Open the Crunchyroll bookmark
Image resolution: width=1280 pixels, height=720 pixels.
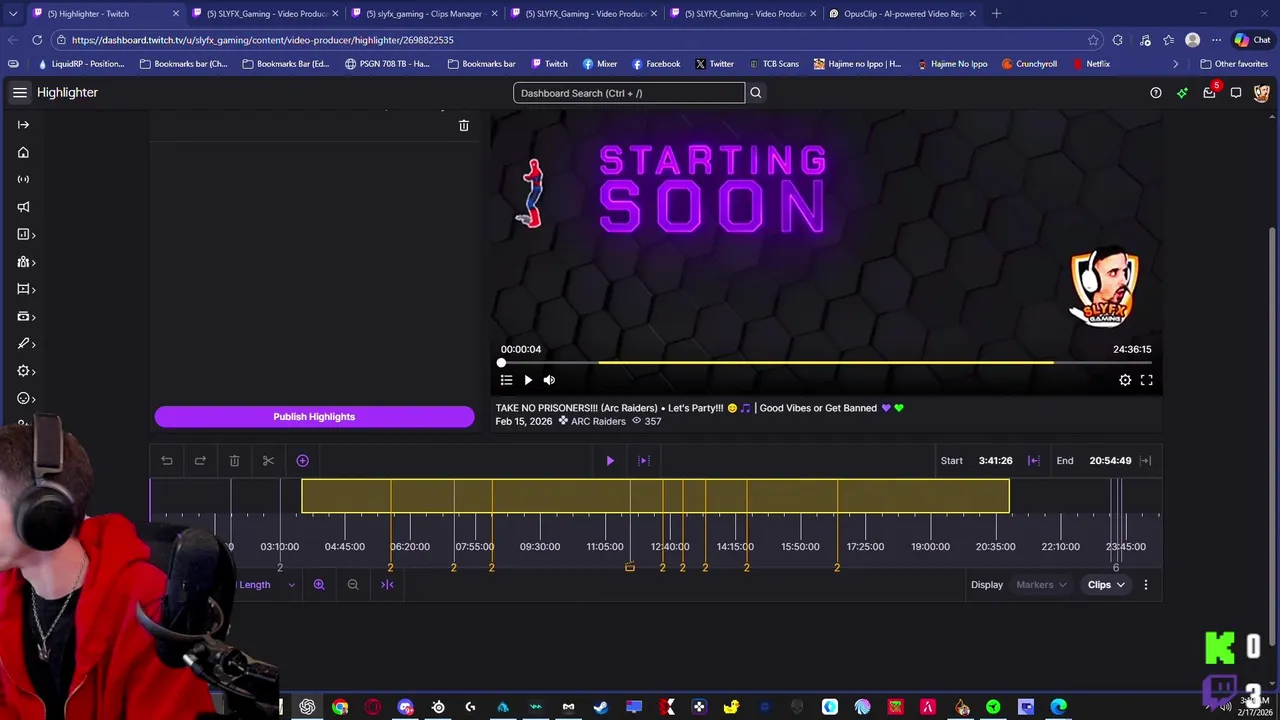(1028, 64)
